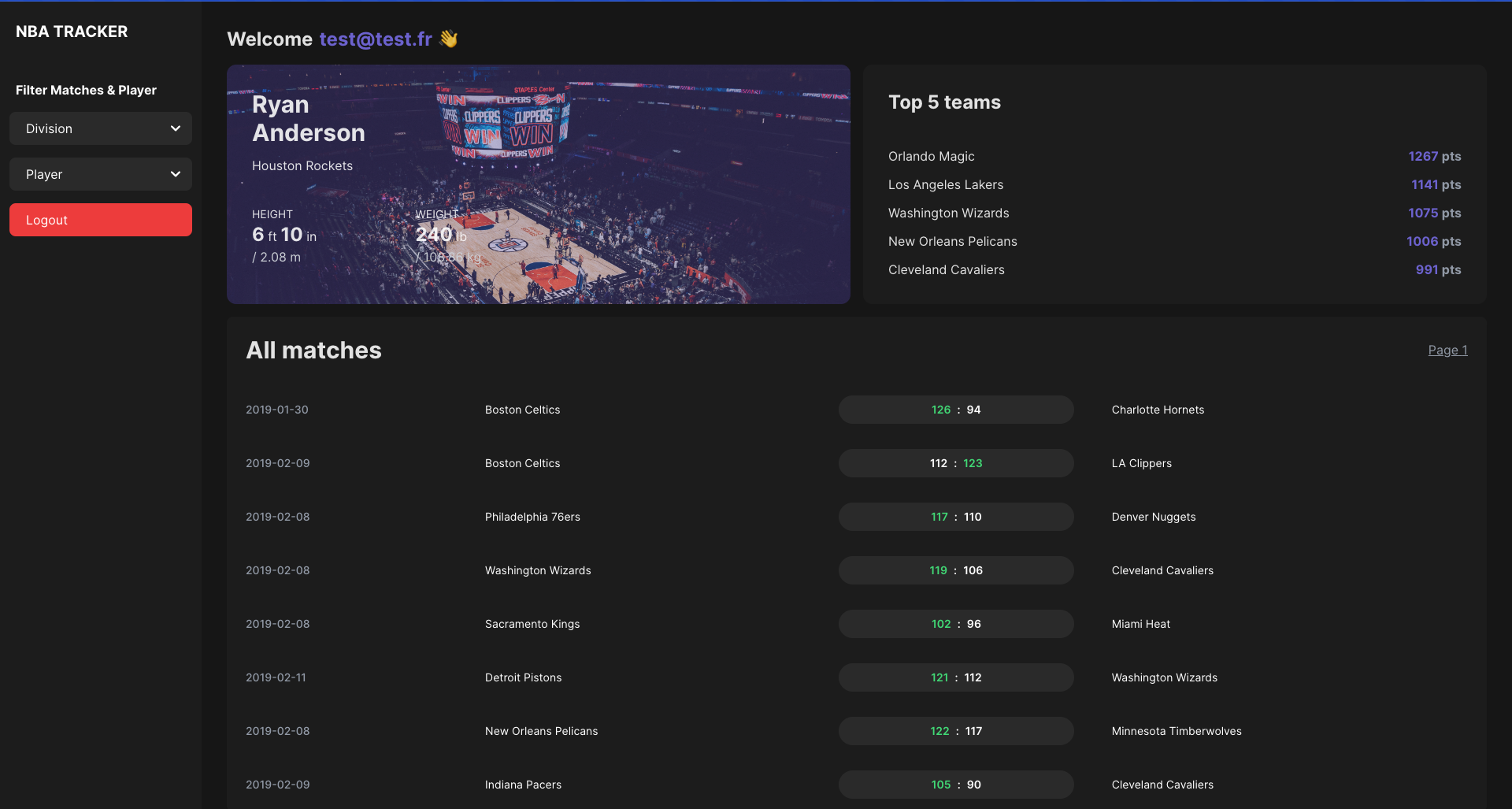The width and height of the screenshot is (1512, 809).
Task: Click the Top 5 teams heading
Action: pyautogui.click(x=944, y=102)
